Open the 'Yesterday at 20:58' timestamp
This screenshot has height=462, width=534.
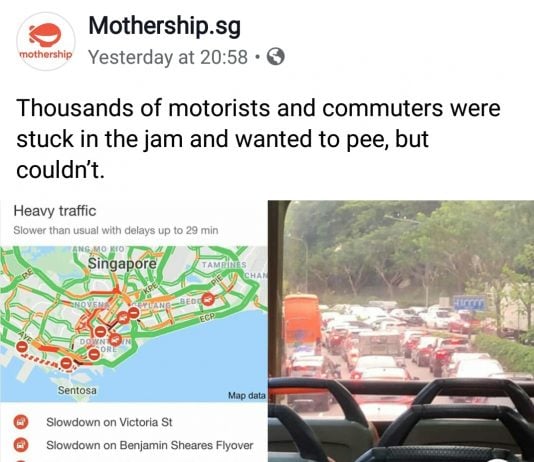[168, 57]
